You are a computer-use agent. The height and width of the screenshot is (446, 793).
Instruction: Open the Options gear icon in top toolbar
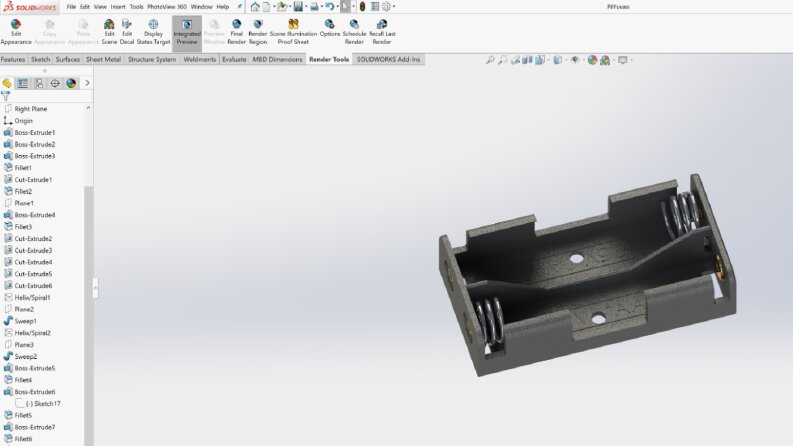pos(386,7)
